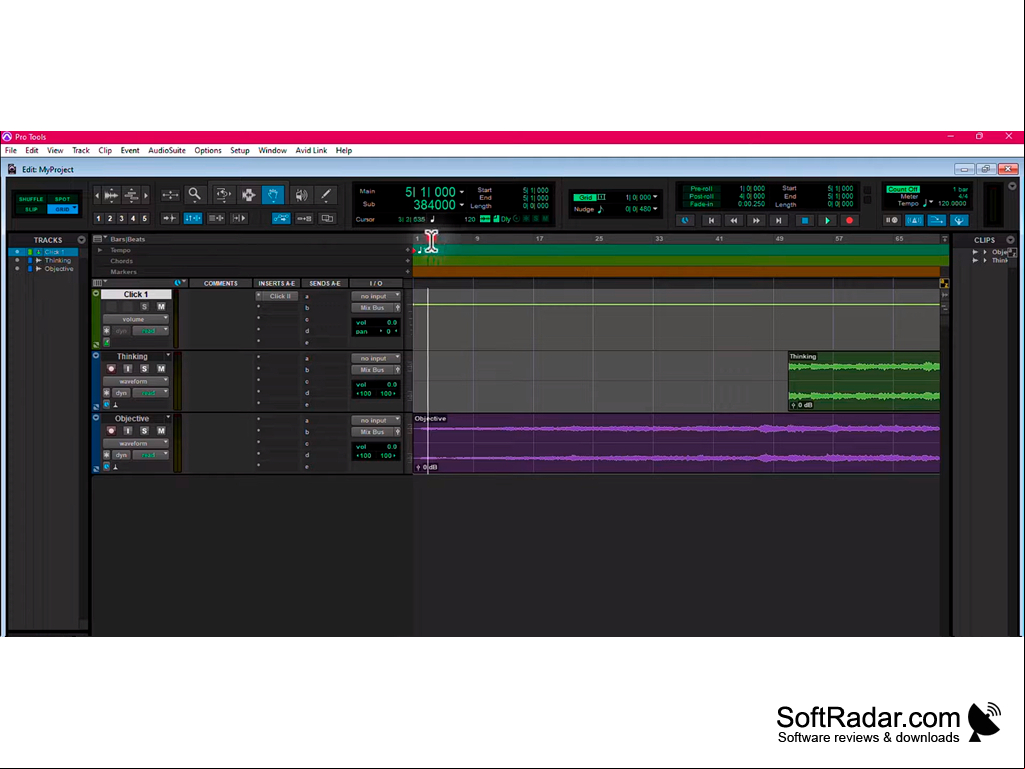
Task: Return to zero in transport
Action: 711,220
